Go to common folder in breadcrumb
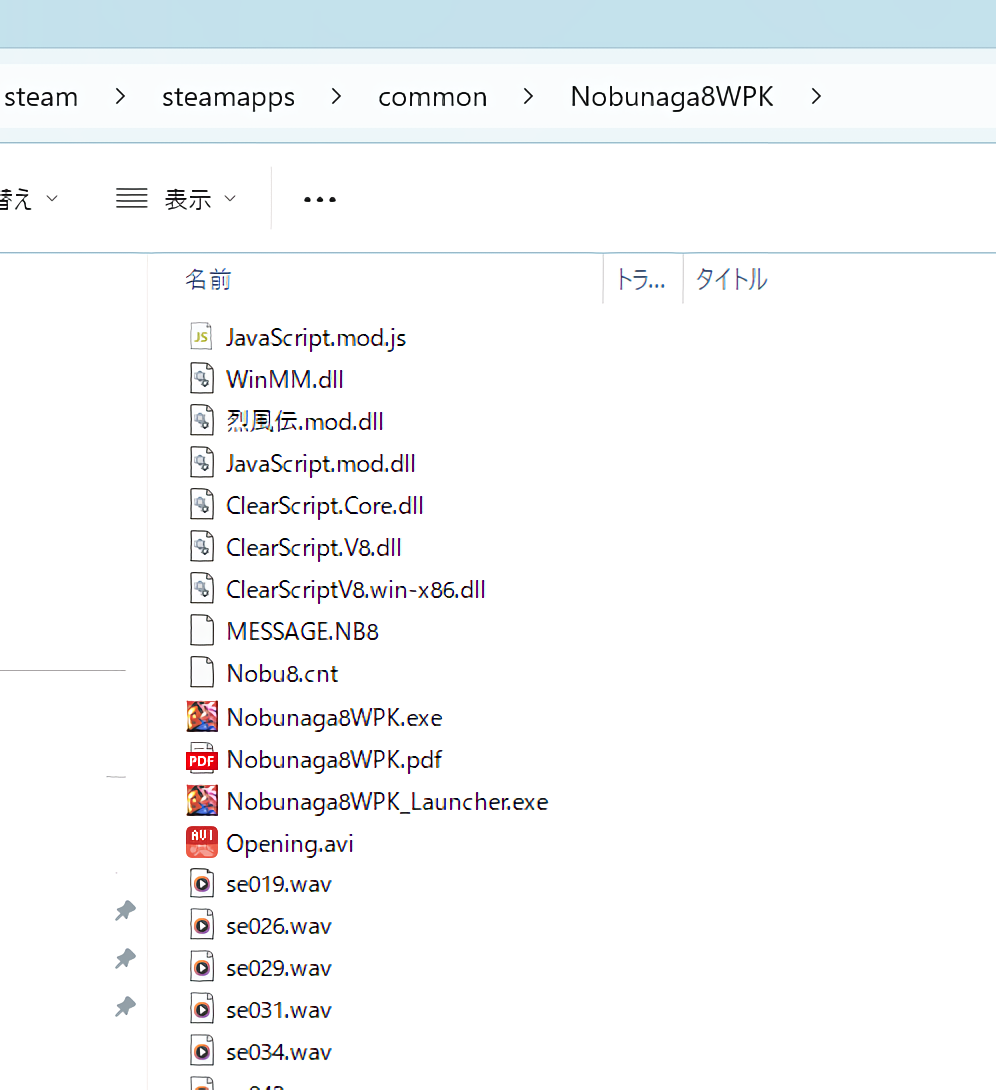 (432, 97)
